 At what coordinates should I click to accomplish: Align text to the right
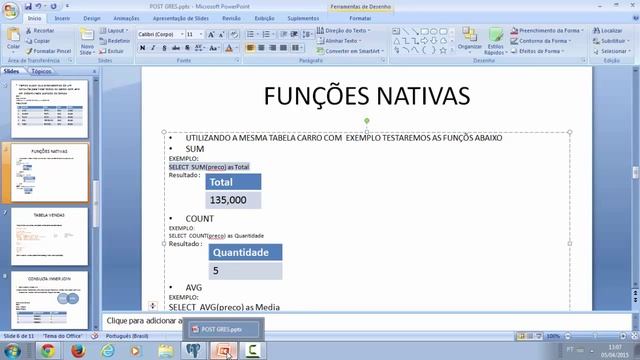(272, 48)
